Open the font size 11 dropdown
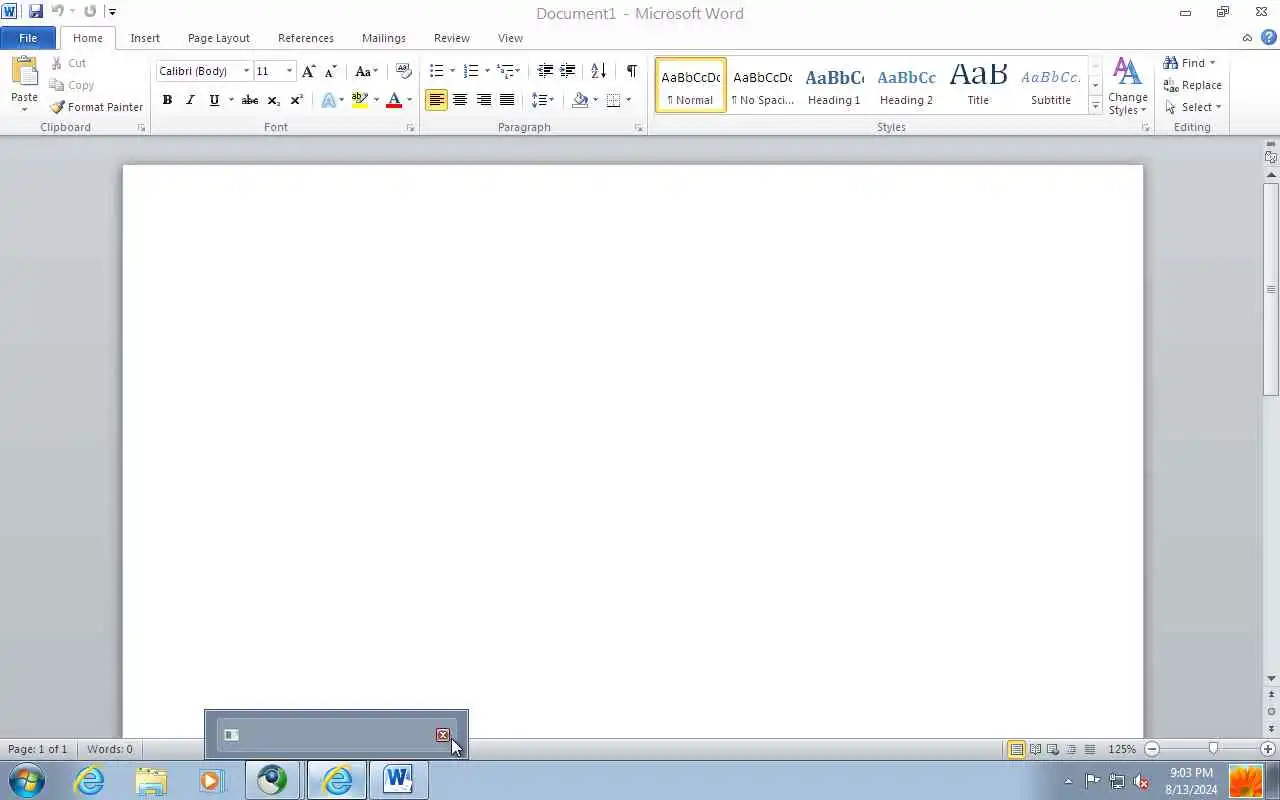The width and height of the screenshot is (1280, 800). tap(289, 71)
